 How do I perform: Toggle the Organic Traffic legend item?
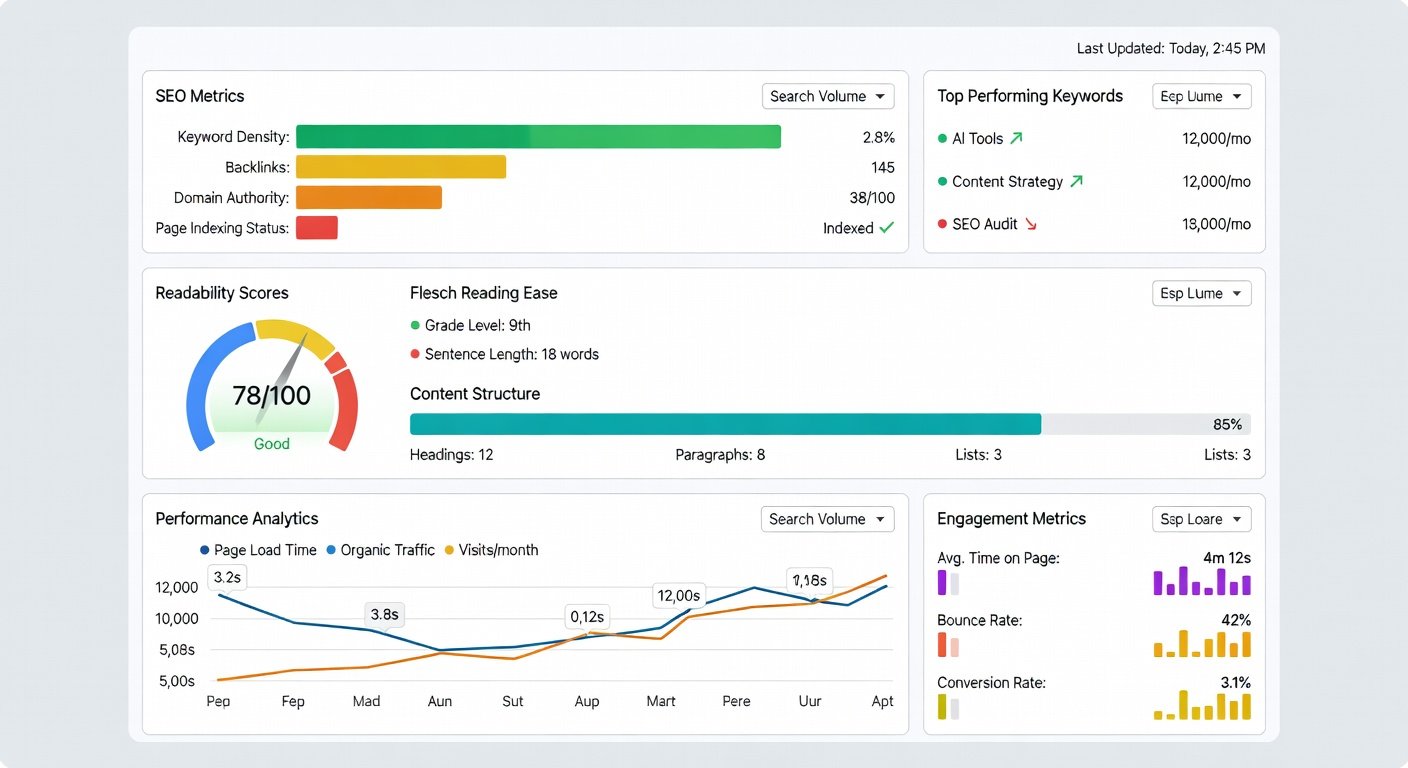pos(380,550)
